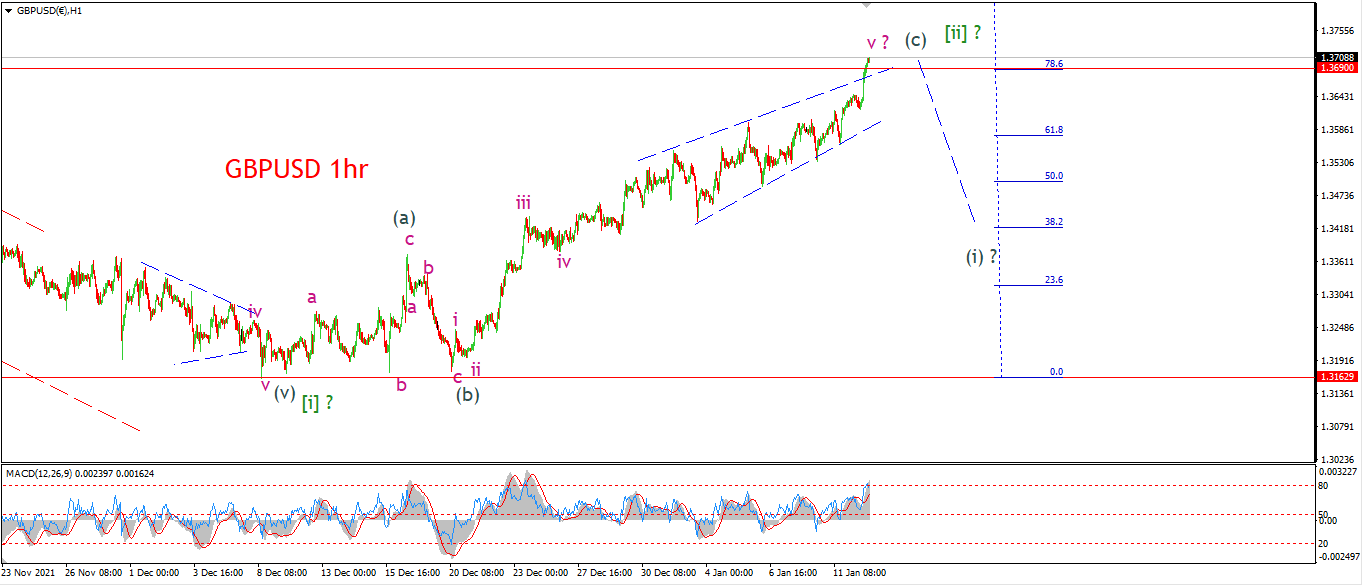The height and width of the screenshot is (586, 1363).
Task: Click the 23.6 Fibonacci level label
Action: point(1053,281)
